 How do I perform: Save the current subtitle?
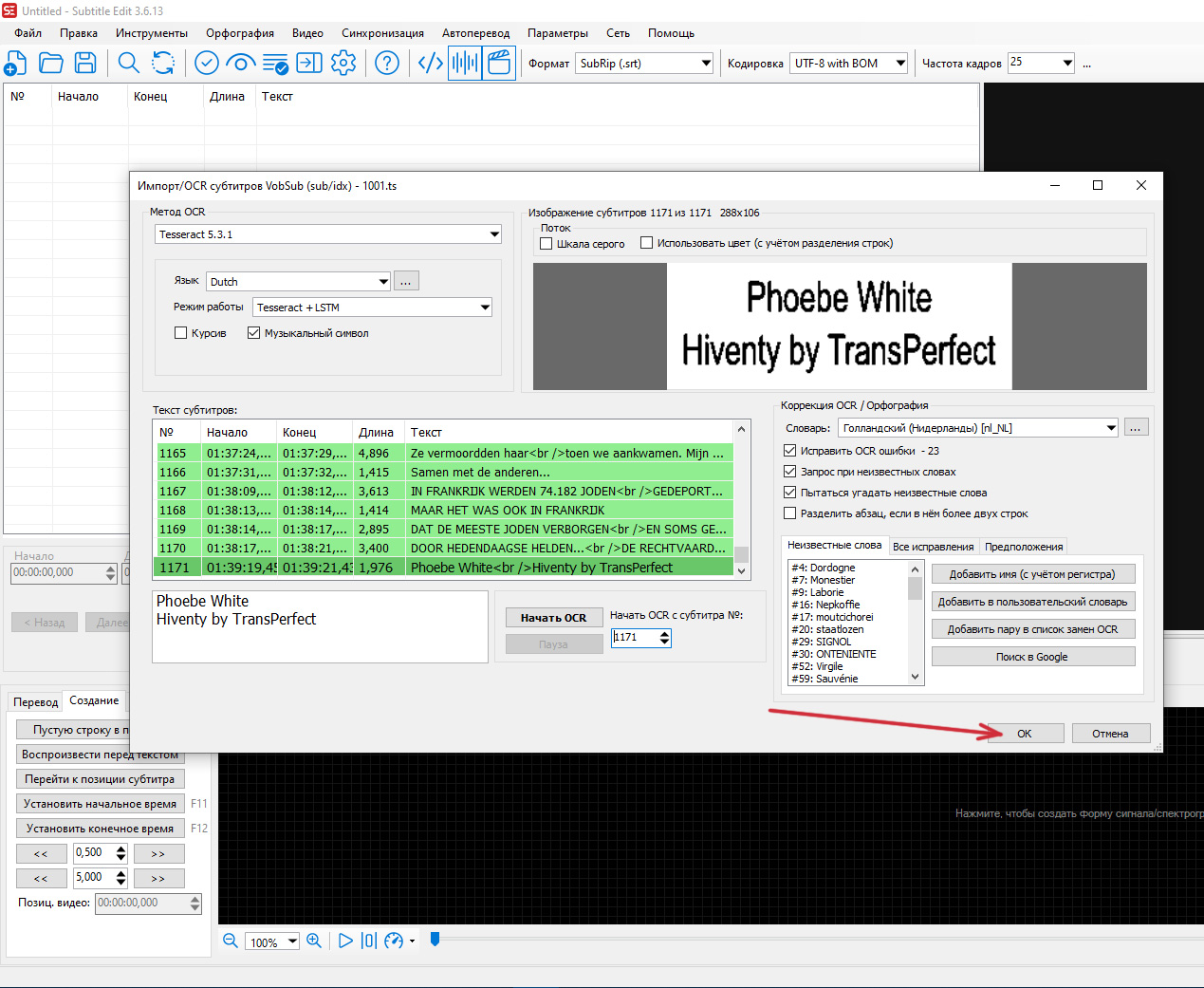pos(84,63)
